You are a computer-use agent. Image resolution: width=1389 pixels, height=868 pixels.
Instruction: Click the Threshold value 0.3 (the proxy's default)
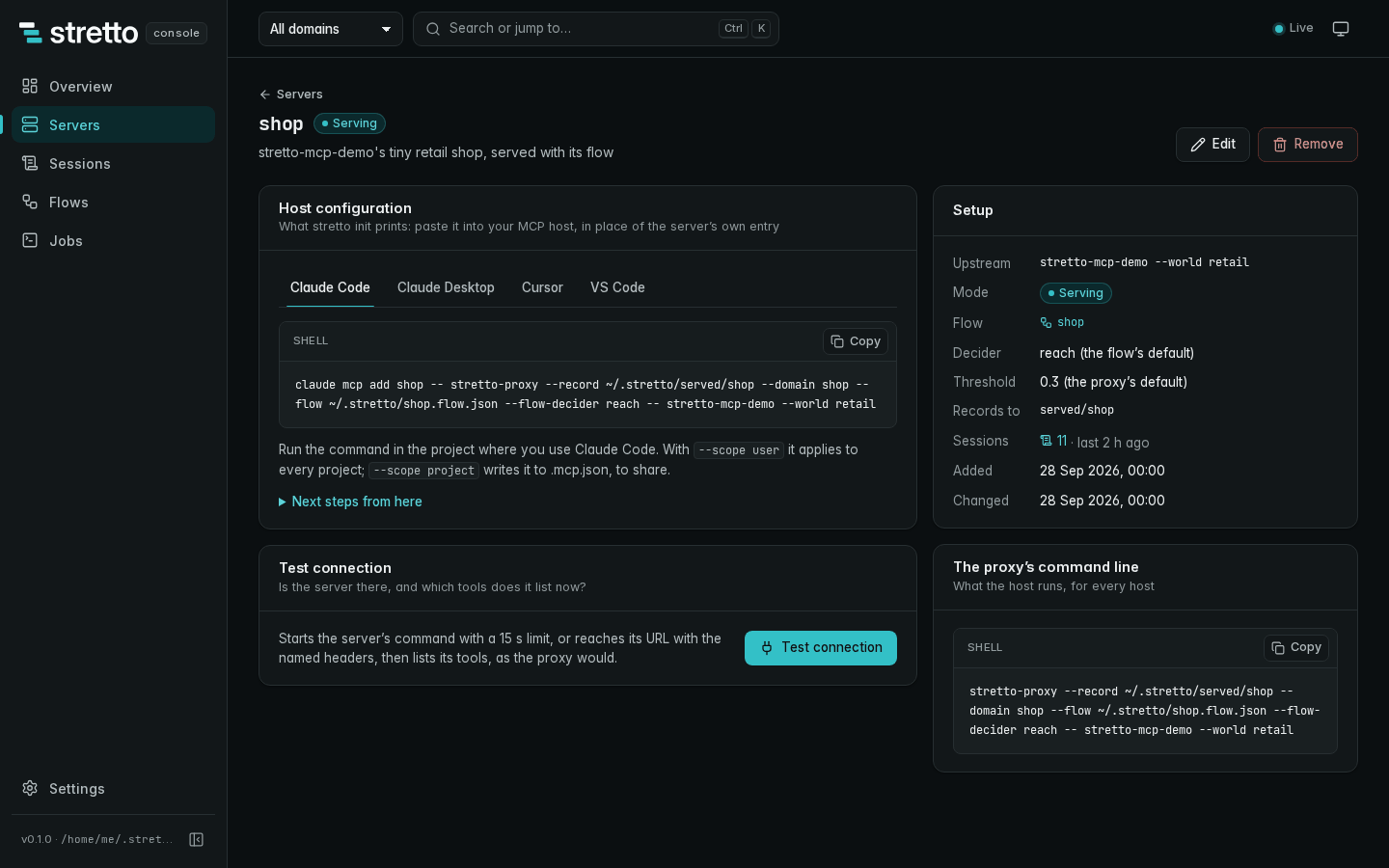[1113, 382]
